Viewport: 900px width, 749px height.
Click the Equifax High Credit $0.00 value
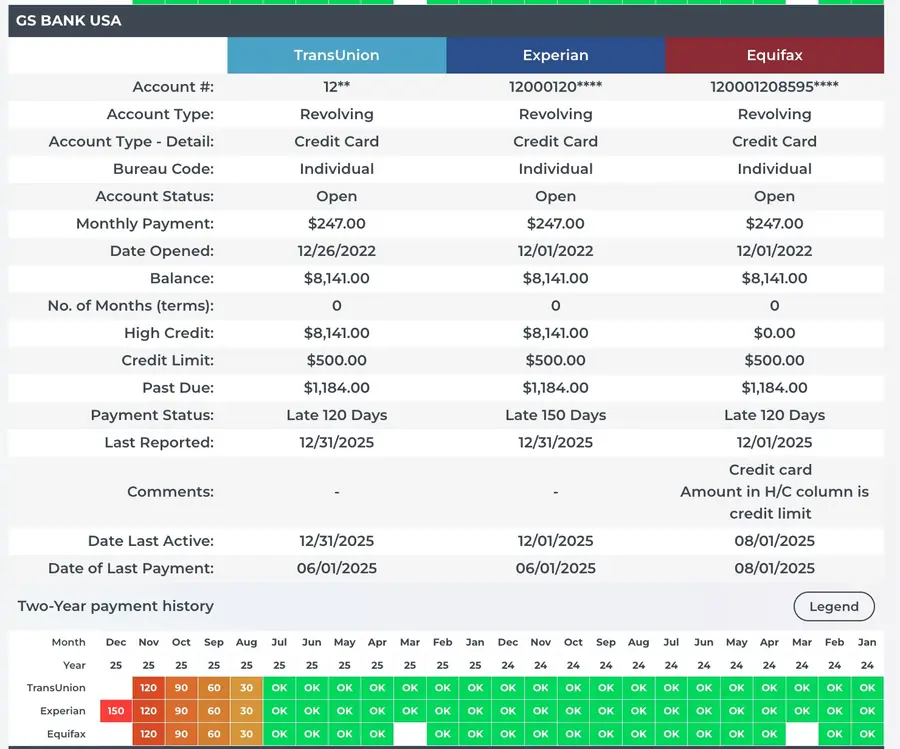774,333
